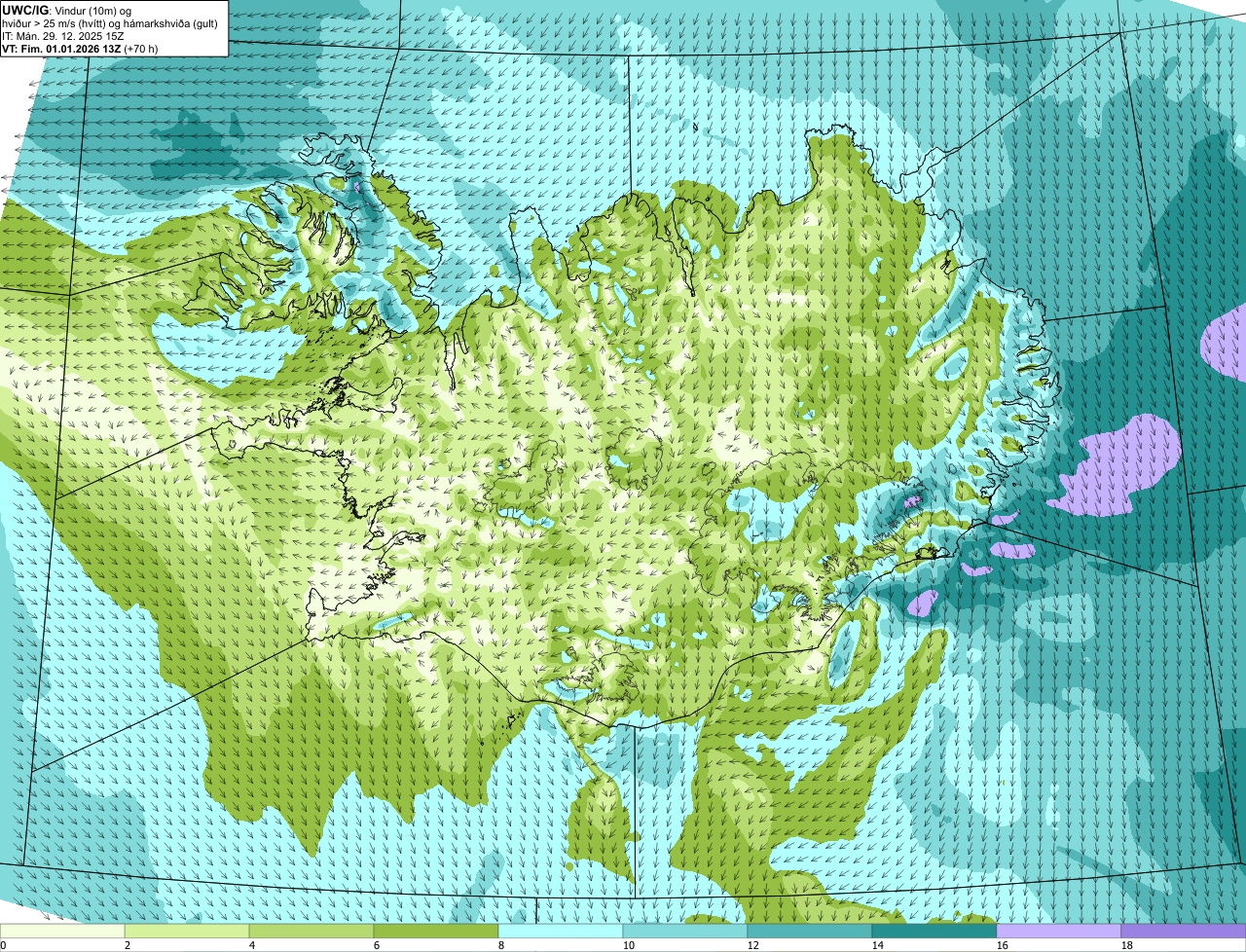Image resolution: width=1246 pixels, height=952 pixels.
Task: Click the legend tick label '6'
Action: [377, 945]
